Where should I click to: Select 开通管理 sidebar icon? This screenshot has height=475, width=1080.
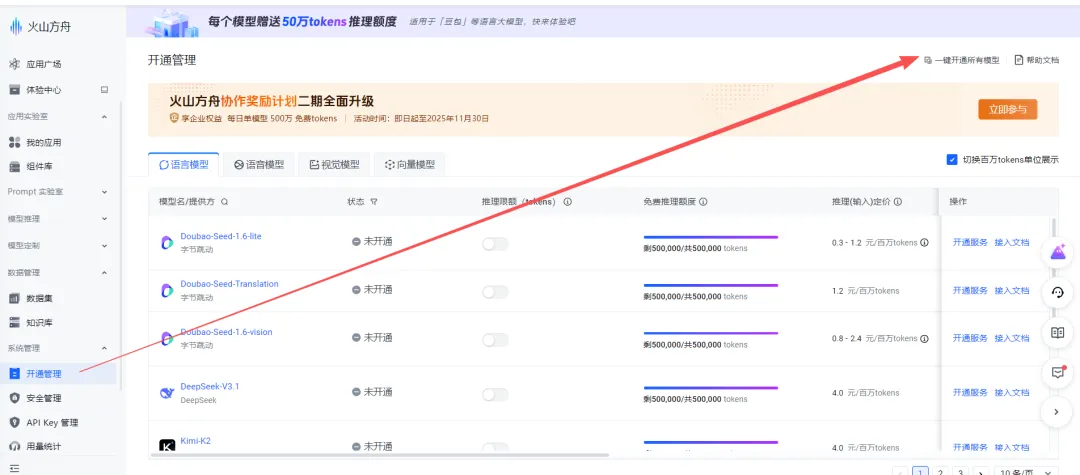[x=14, y=374]
